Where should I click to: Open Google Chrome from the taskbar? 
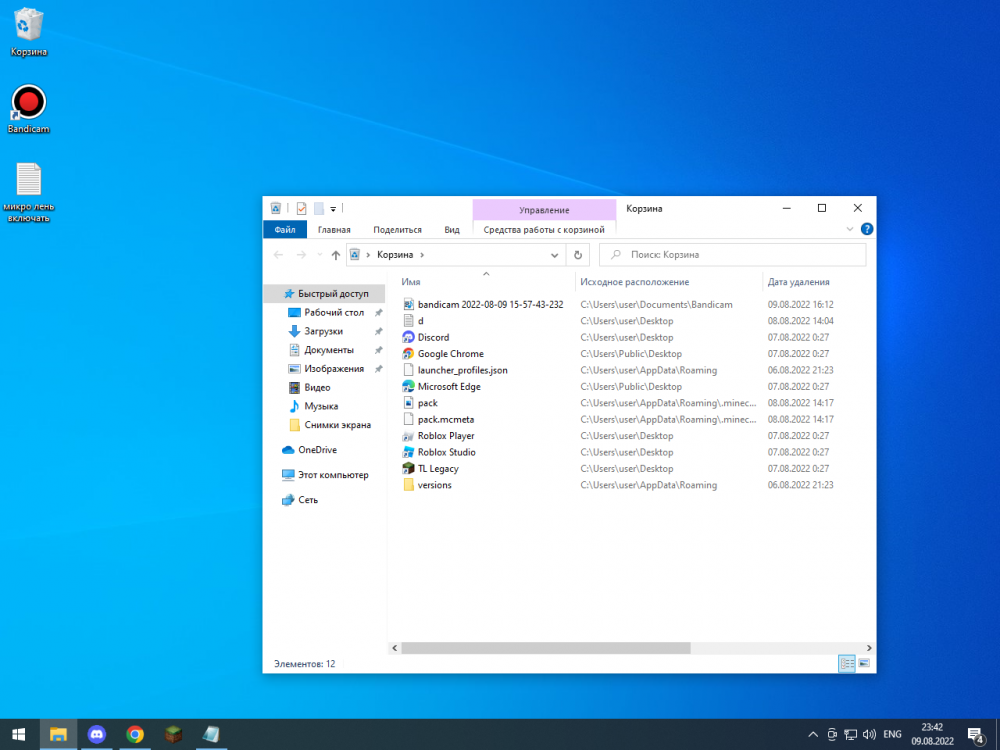tap(135, 735)
